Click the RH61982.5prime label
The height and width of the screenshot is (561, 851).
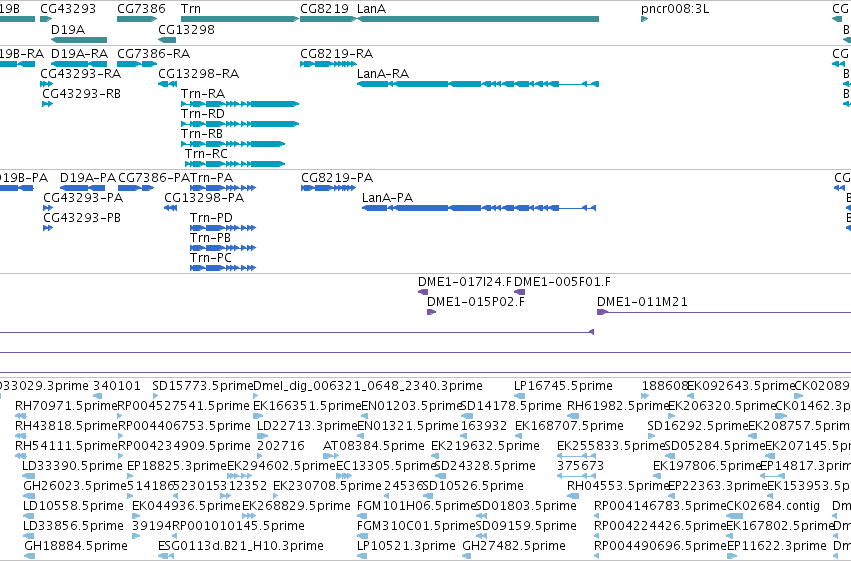(x=618, y=406)
